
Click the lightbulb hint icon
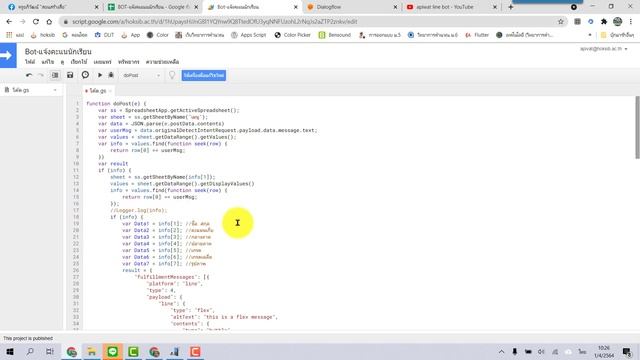tap(172, 75)
